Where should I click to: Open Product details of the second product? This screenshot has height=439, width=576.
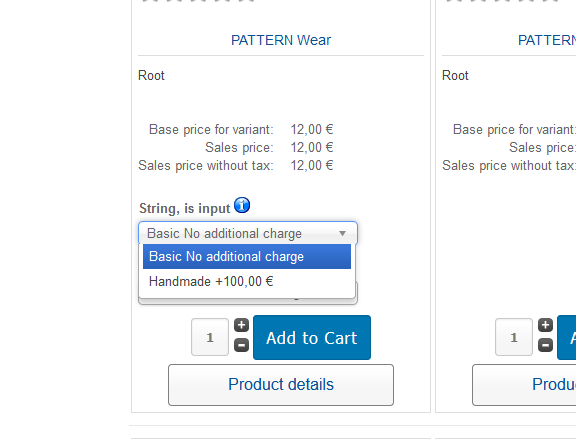(524, 385)
